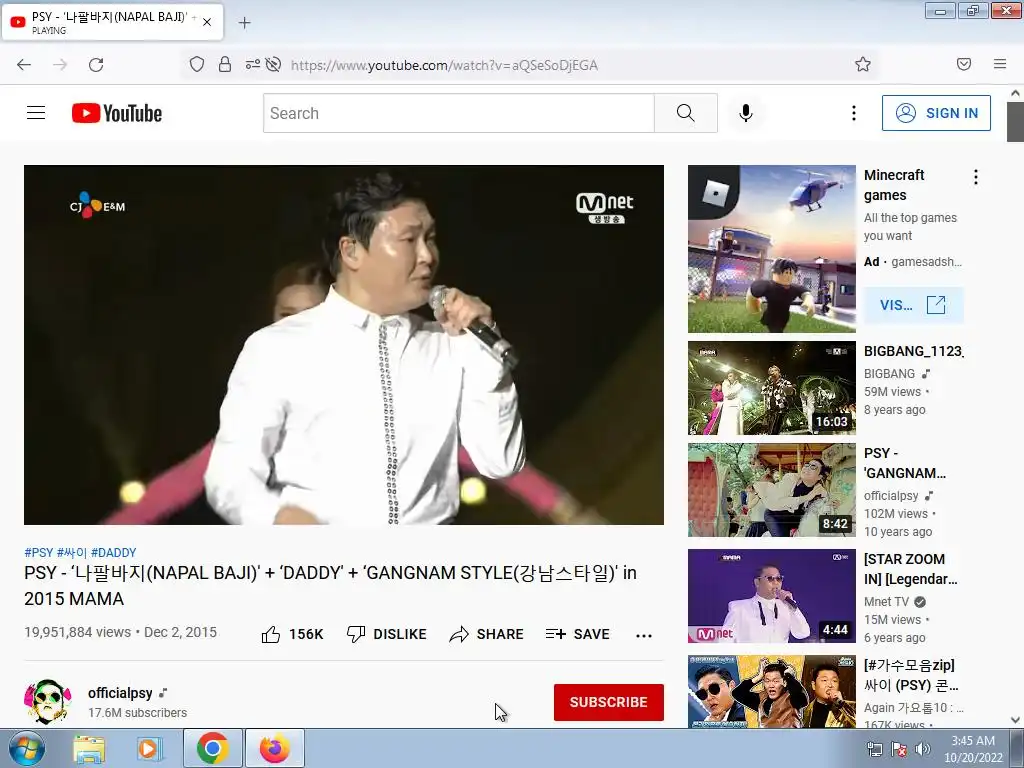Open PSY GANGNAM STYLE 8:42 thumbnail

point(771,490)
